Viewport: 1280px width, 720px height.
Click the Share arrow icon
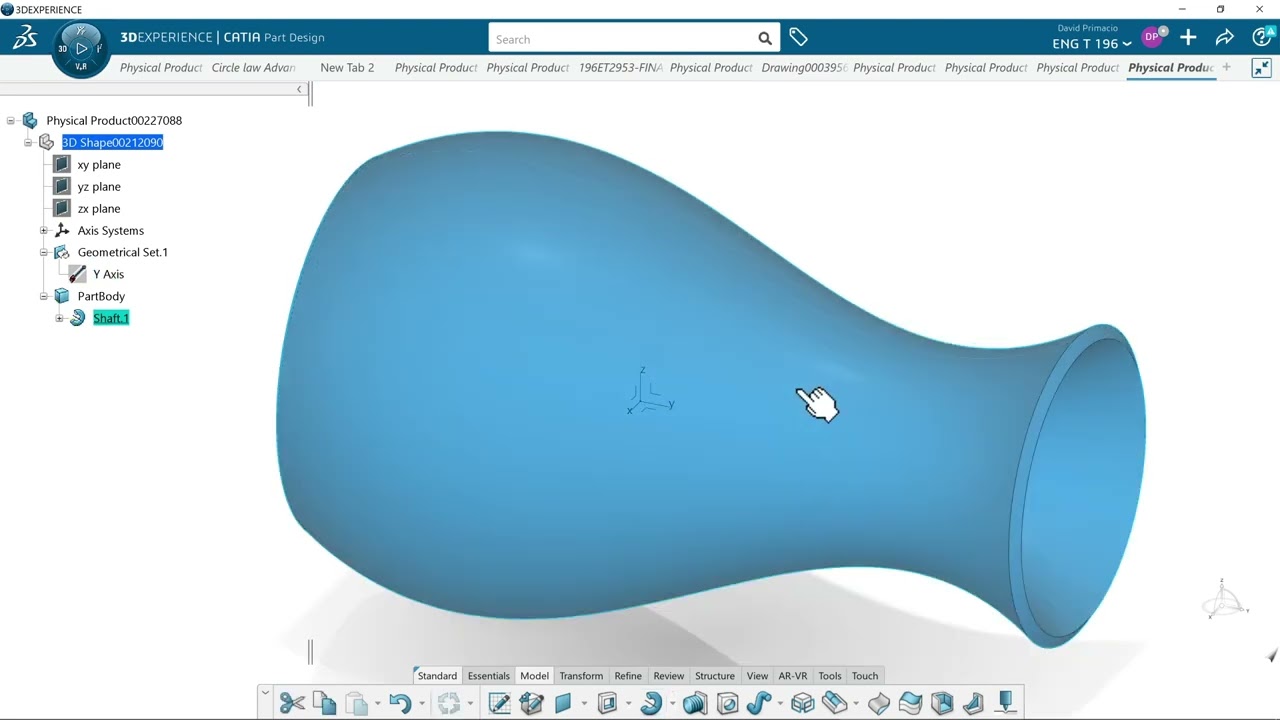click(1224, 38)
